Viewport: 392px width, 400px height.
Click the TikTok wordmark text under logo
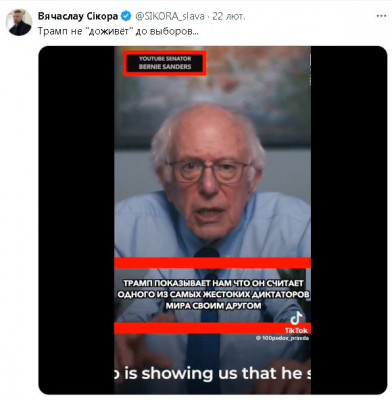(x=296, y=330)
